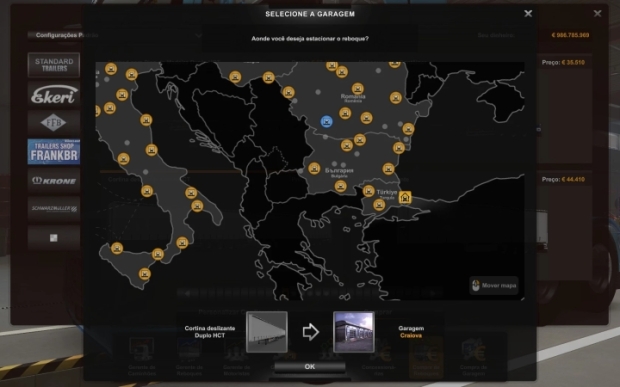Screen dimensions: 620x387
Task: Click the small white square tile under Schwarzmüller
Action: coord(54,238)
